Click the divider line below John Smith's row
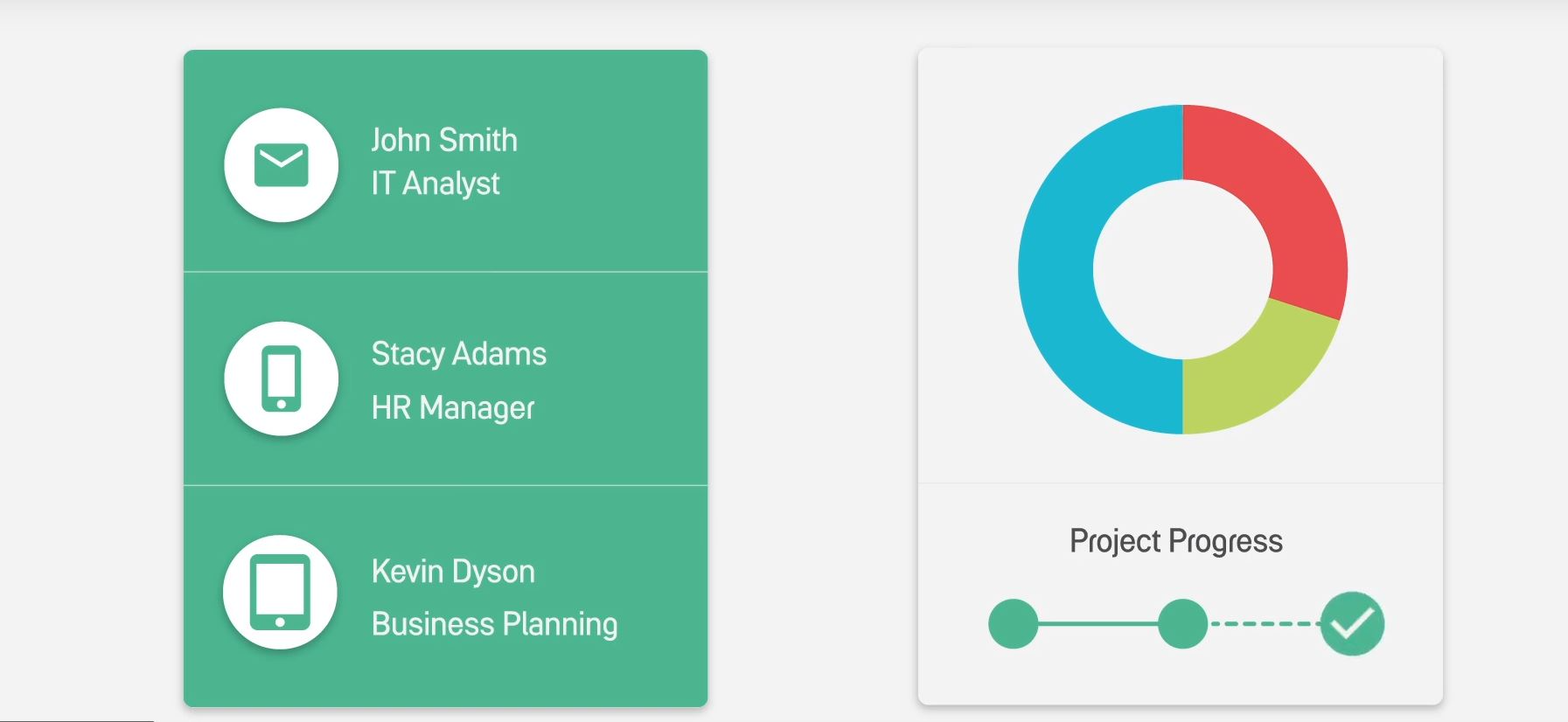 coord(445,272)
